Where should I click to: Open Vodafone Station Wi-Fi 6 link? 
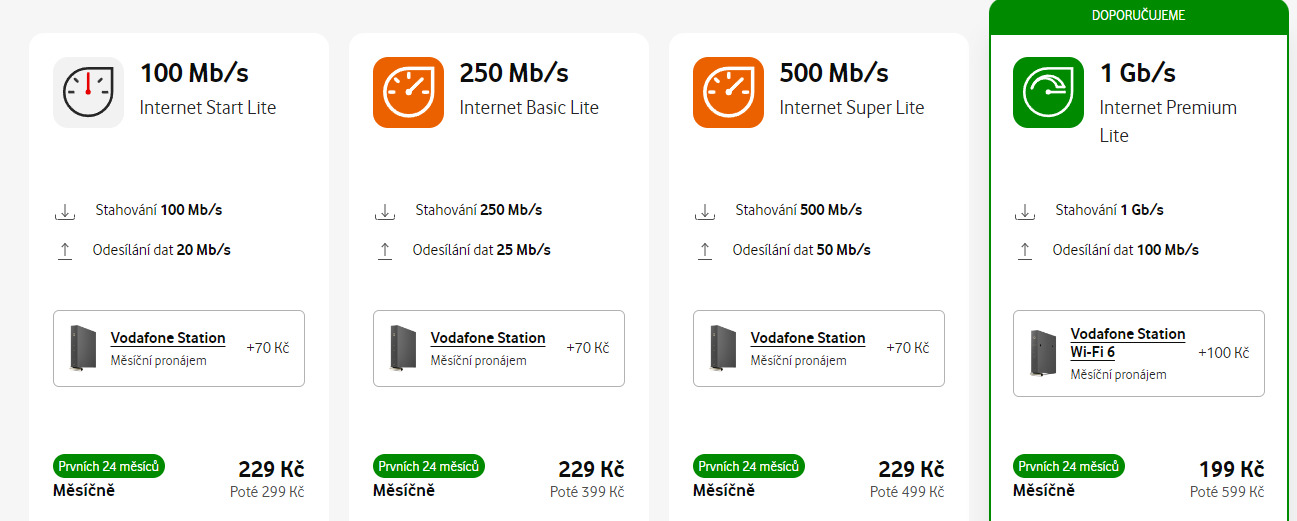(1127, 343)
